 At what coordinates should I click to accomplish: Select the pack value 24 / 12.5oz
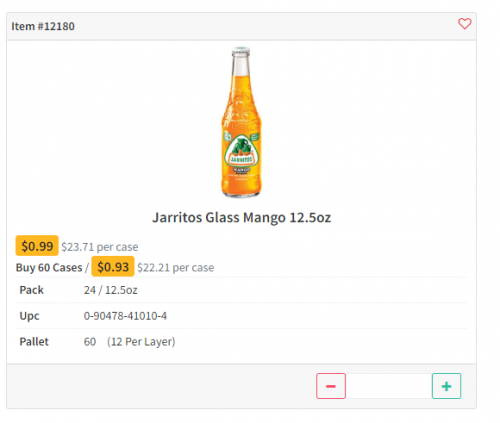(110, 290)
